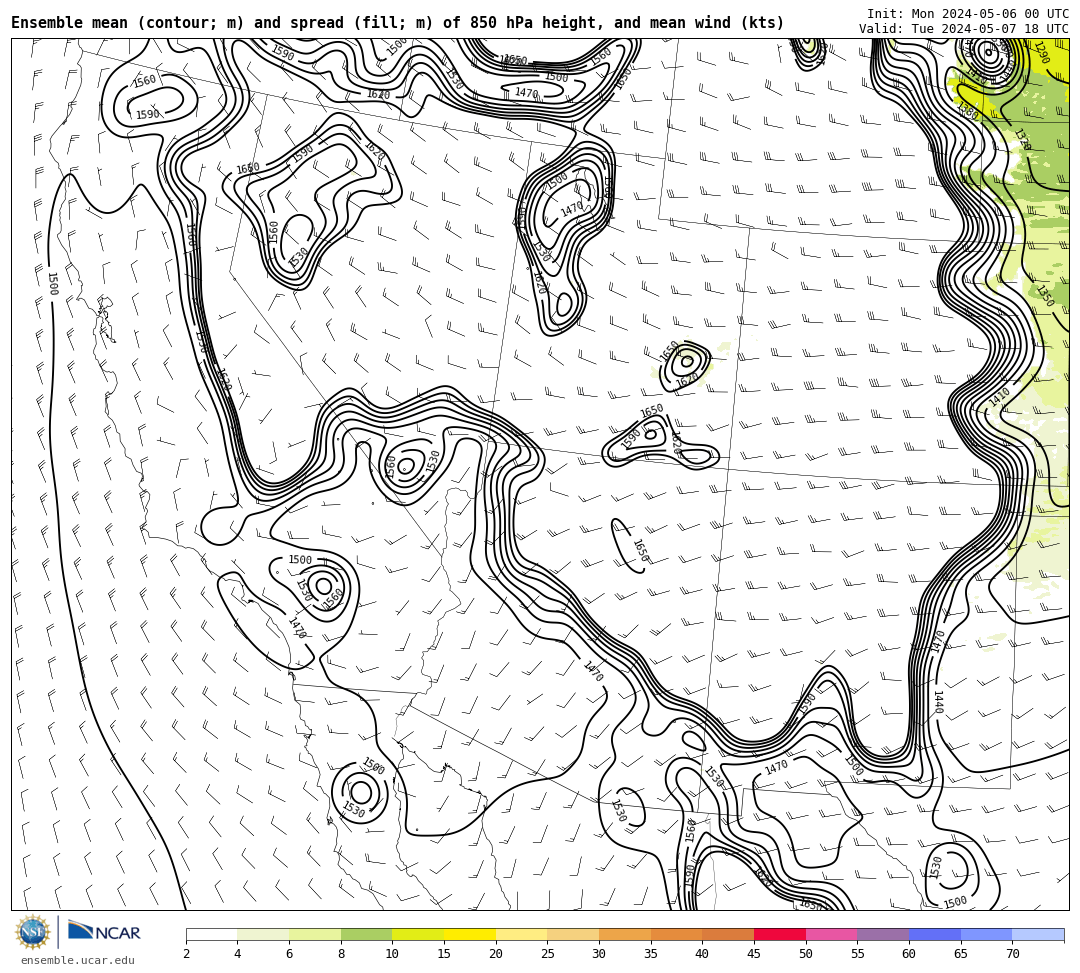
Task: Select the chart title 'Ensemble mean (contour; m)...'
Action: click(x=397, y=23)
